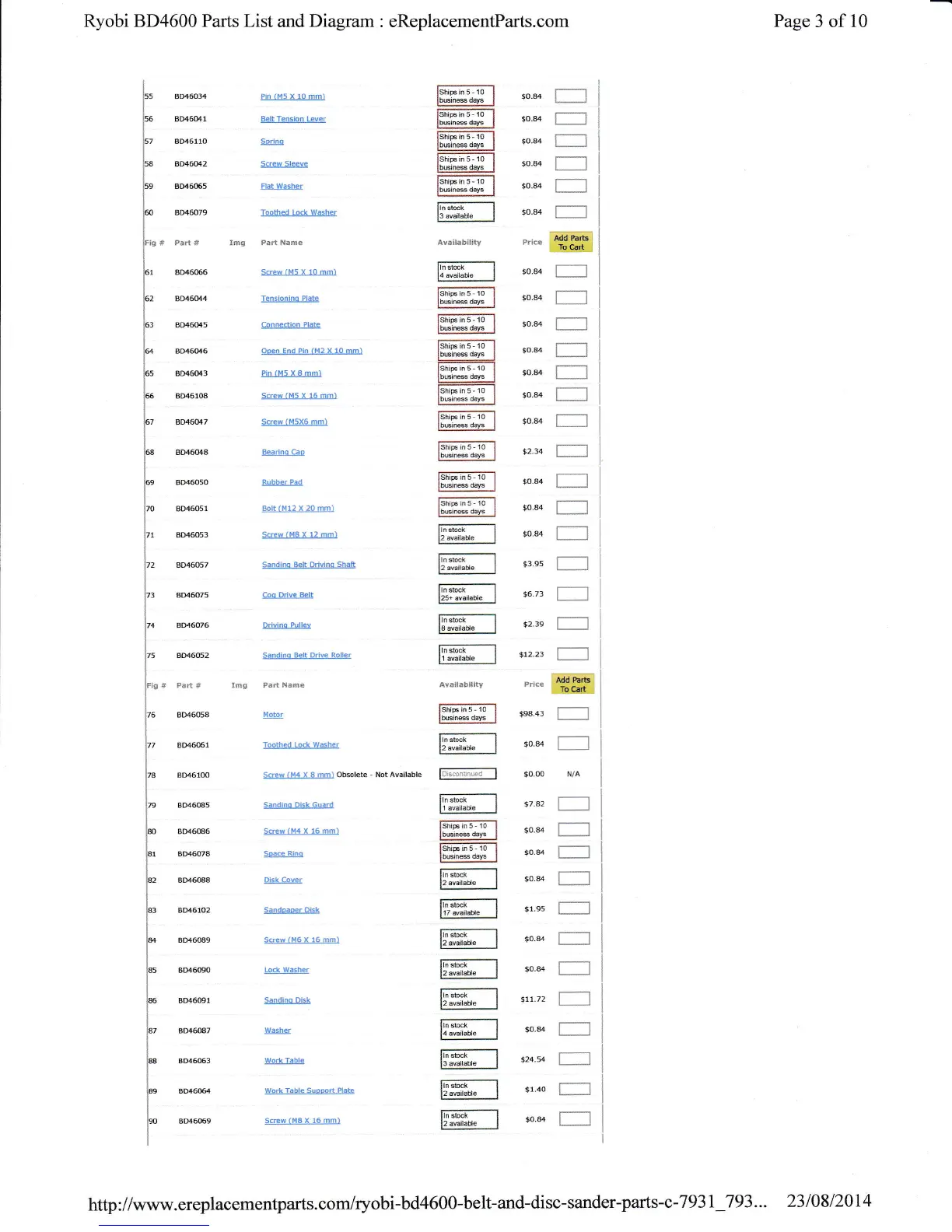Click the Part Name column header above row 76
The width and height of the screenshot is (952, 1232).
(x=284, y=685)
